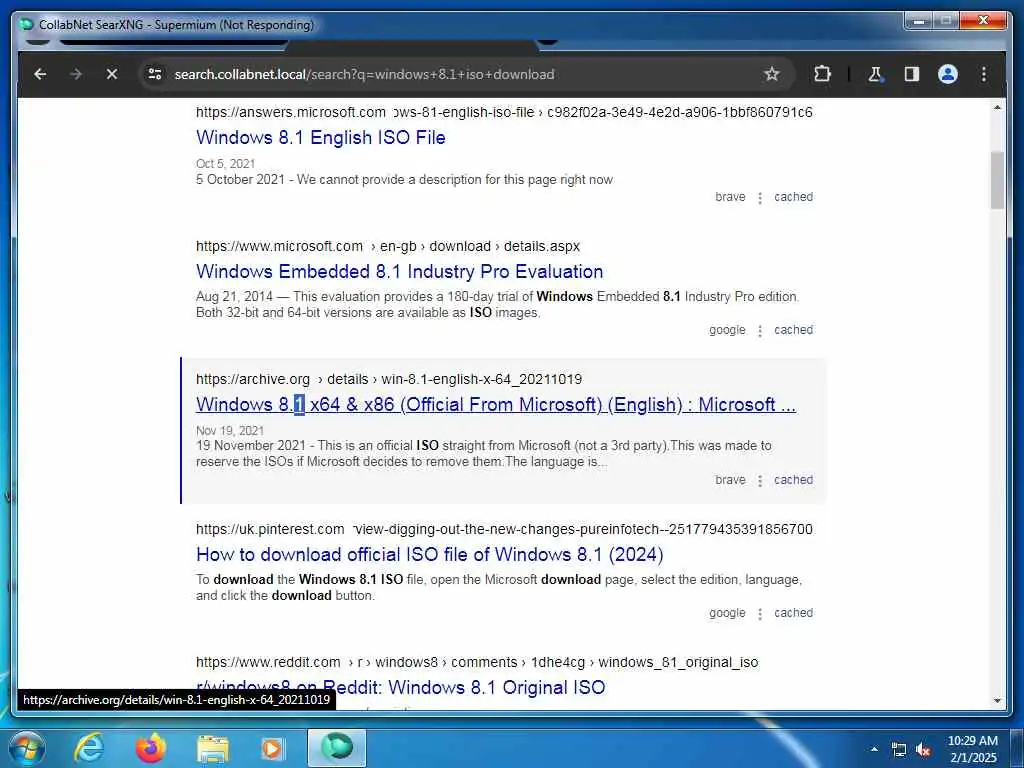Open the Windows Start menu
This screenshot has height=768, width=1024.
coord(27,748)
